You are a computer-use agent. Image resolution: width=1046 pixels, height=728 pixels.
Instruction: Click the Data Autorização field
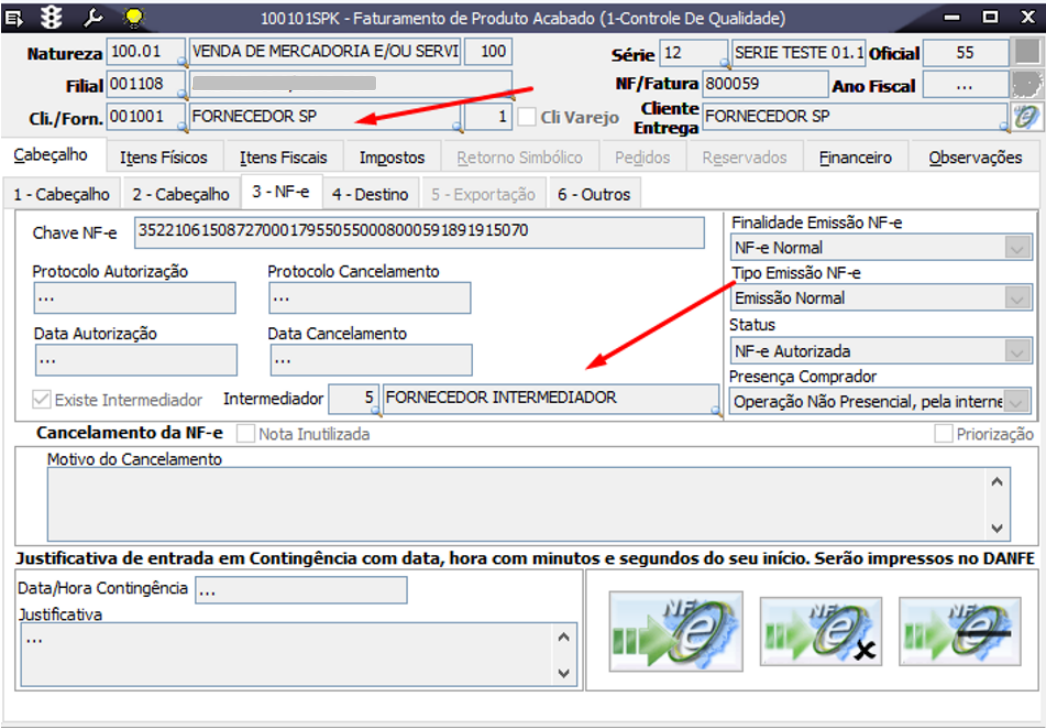(x=136, y=360)
